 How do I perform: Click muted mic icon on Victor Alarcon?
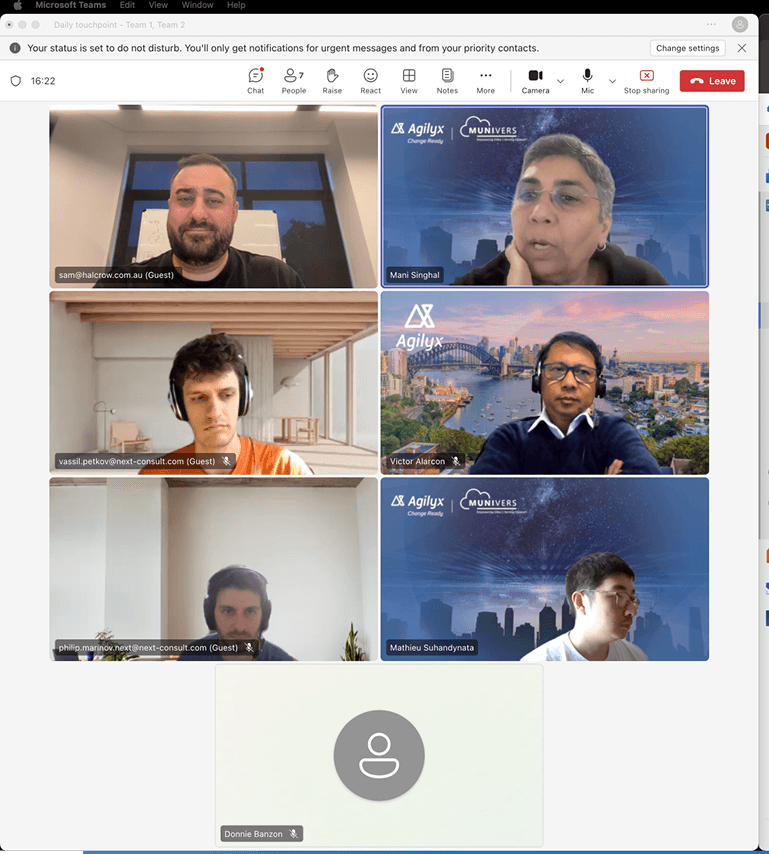pos(456,461)
